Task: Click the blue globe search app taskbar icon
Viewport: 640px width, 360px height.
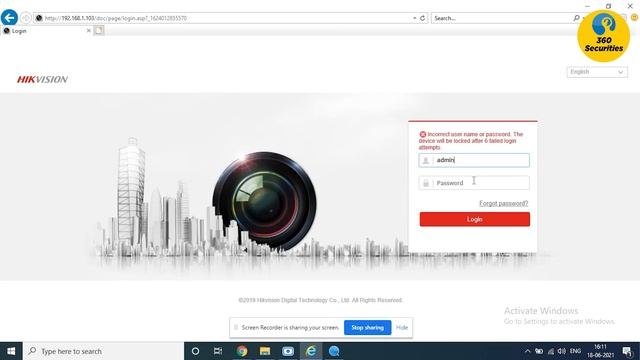Action: tap(334, 351)
